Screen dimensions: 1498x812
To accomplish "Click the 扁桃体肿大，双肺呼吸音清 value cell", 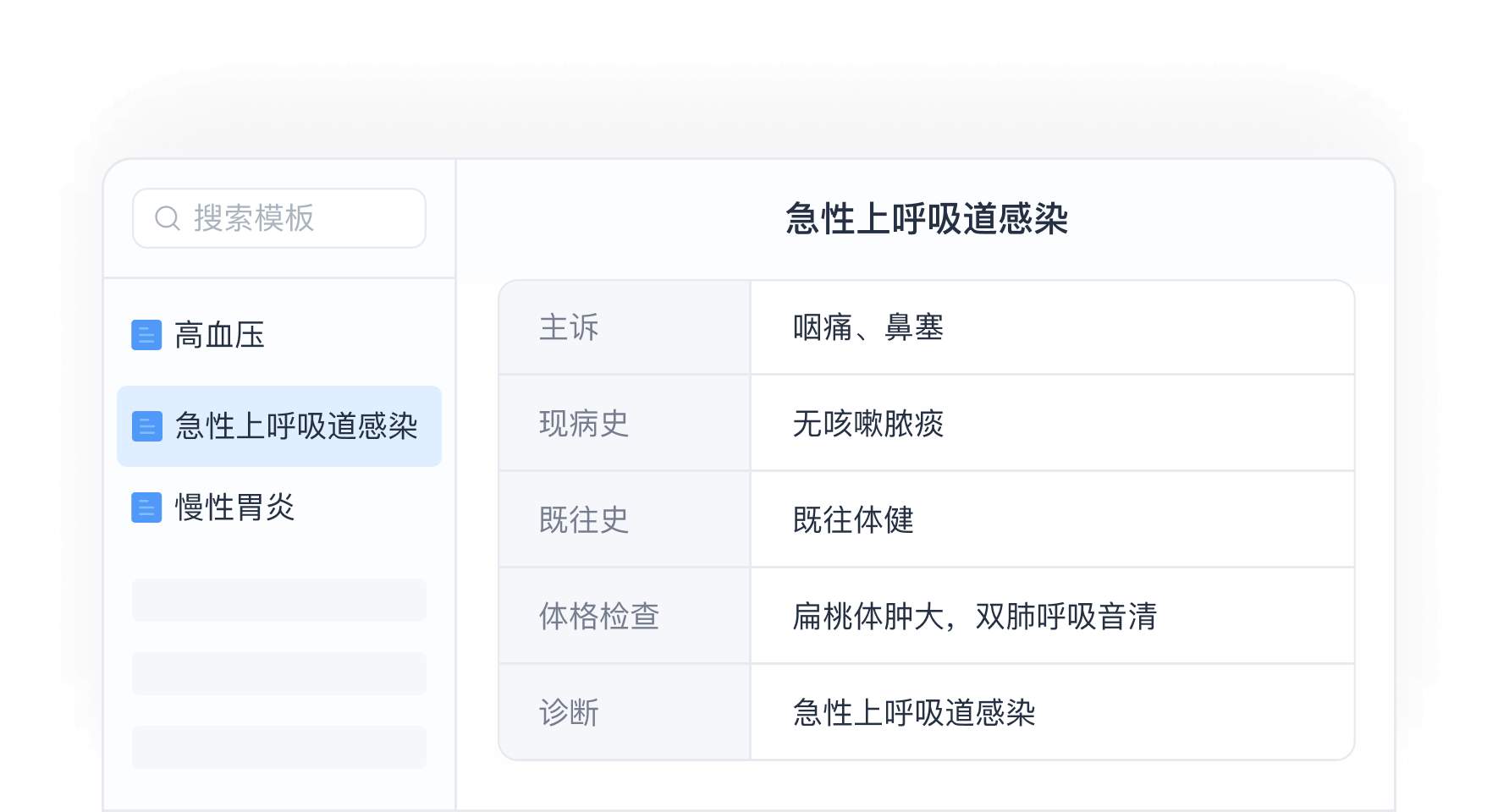I will (x=974, y=616).
